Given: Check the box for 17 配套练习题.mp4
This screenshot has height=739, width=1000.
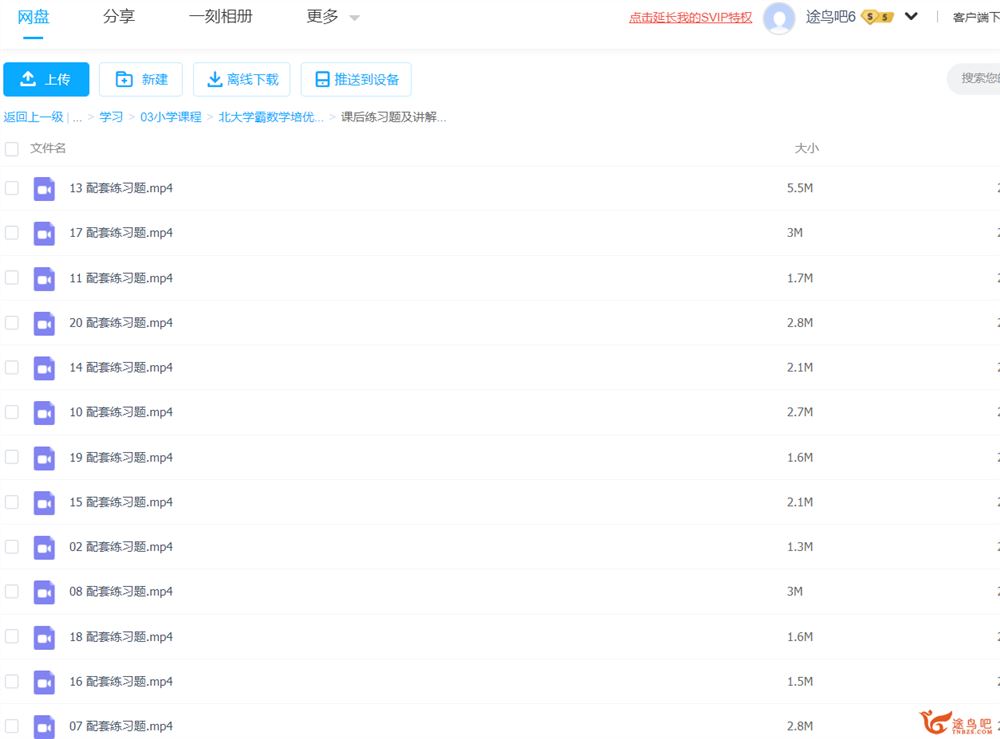Looking at the screenshot, I should 11,233.
